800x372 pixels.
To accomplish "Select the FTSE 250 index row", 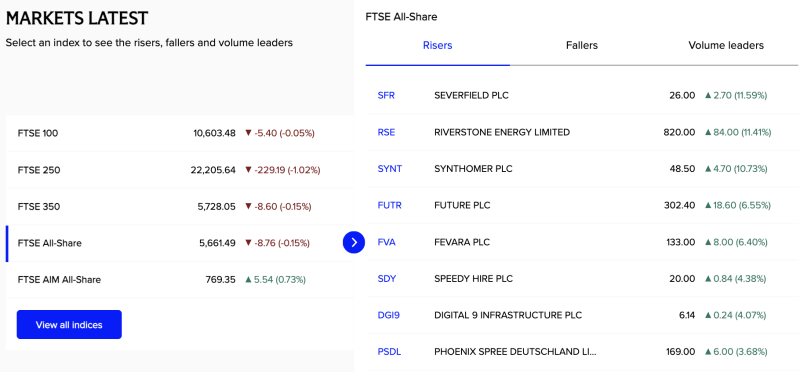I will point(180,170).
